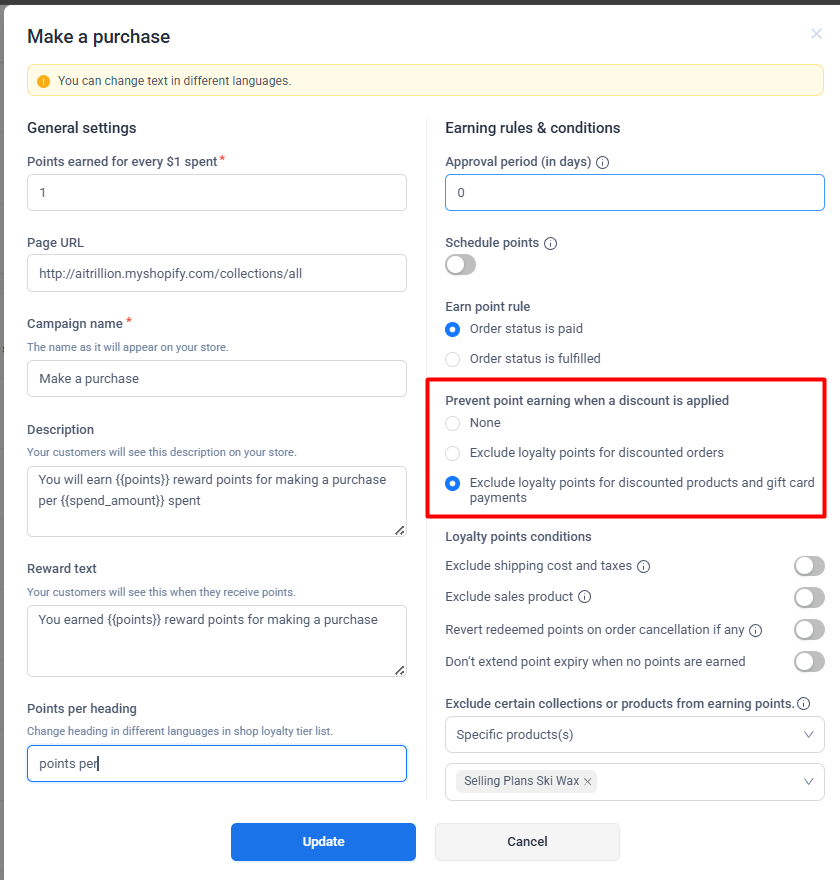Click info icon for Revert redeemed points
Image resolution: width=840 pixels, height=880 pixels.
pyautogui.click(x=756, y=631)
